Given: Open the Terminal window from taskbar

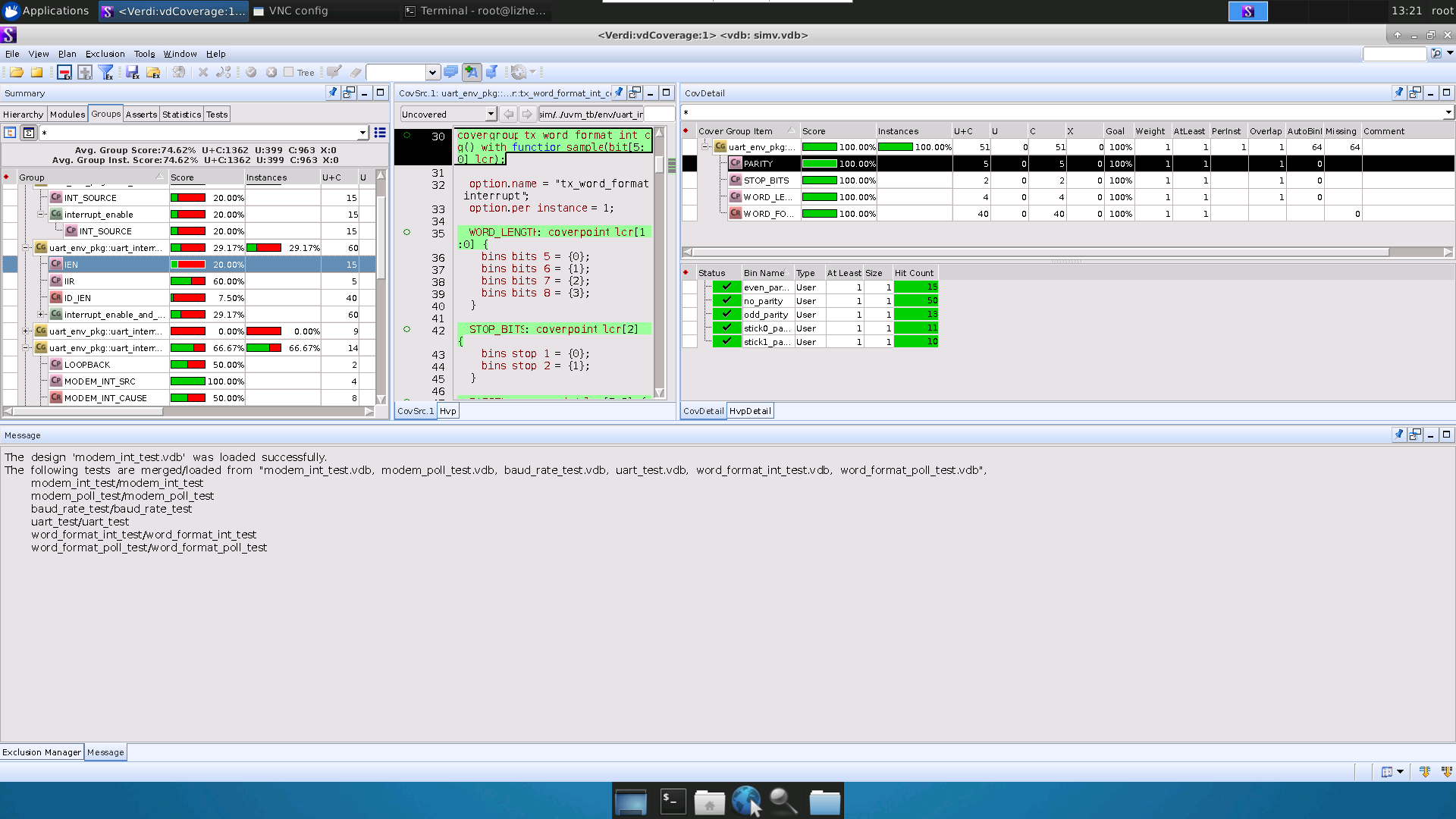Looking at the screenshot, I should point(475,11).
